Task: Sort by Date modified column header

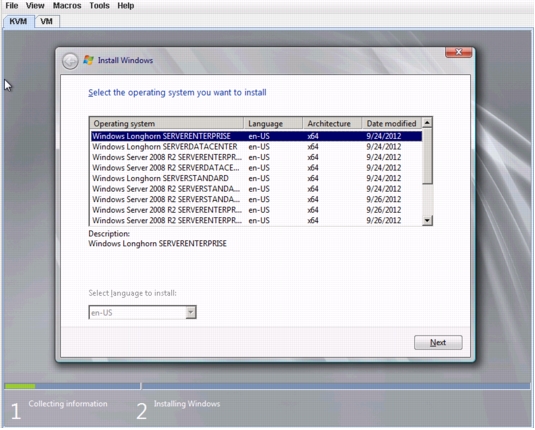Action: [x=392, y=123]
